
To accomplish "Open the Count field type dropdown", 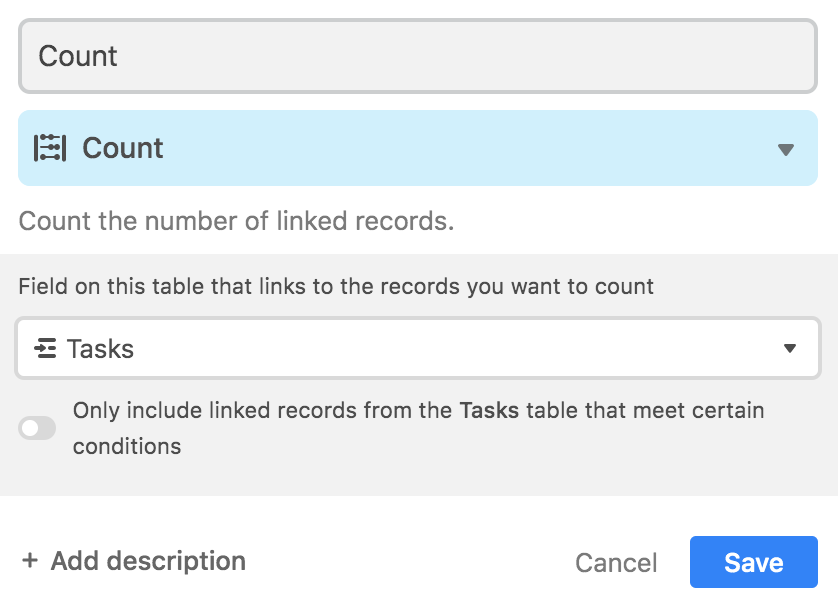I will (418, 148).
